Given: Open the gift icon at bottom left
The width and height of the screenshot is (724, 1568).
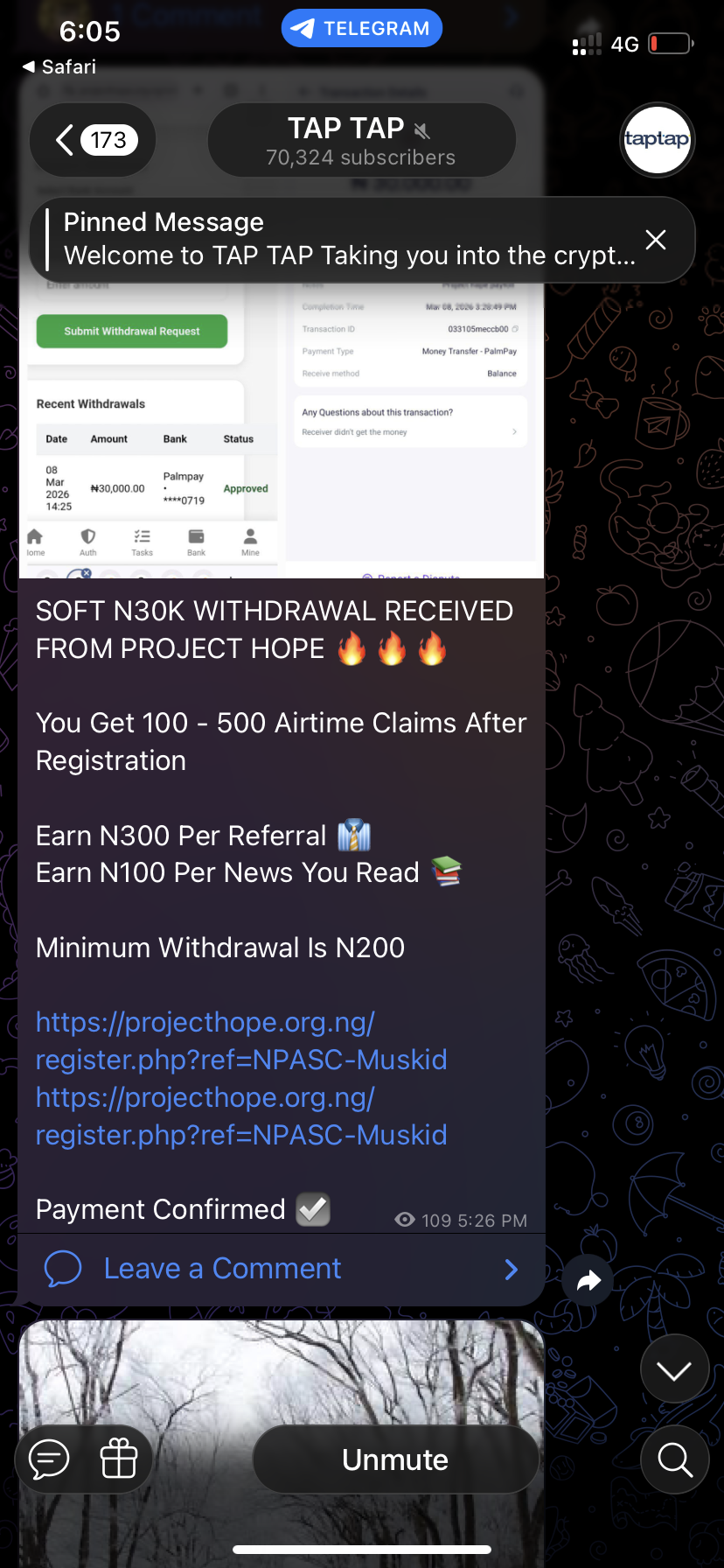Looking at the screenshot, I should coord(119,1459).
